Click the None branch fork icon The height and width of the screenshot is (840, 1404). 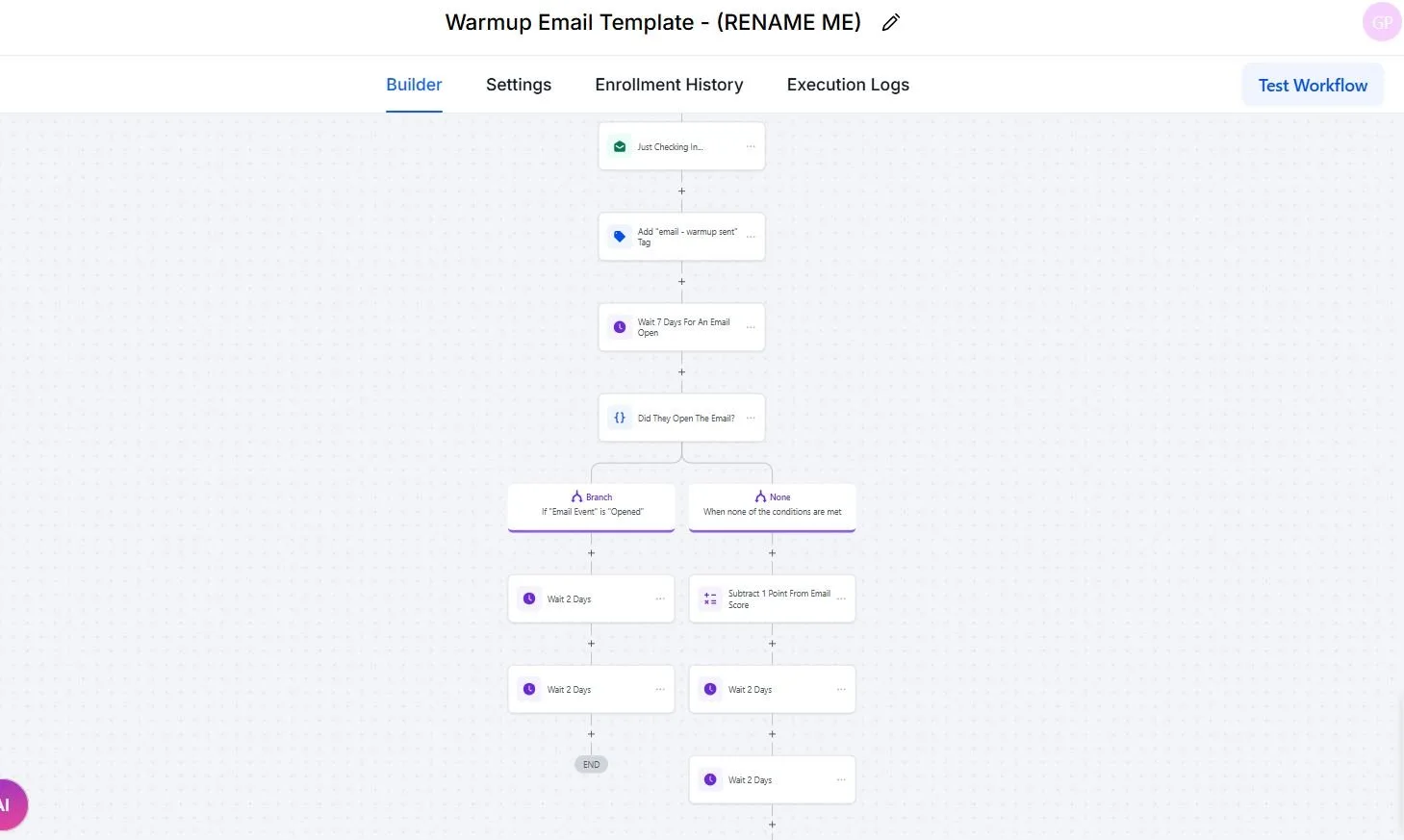[x=760, y=496]
